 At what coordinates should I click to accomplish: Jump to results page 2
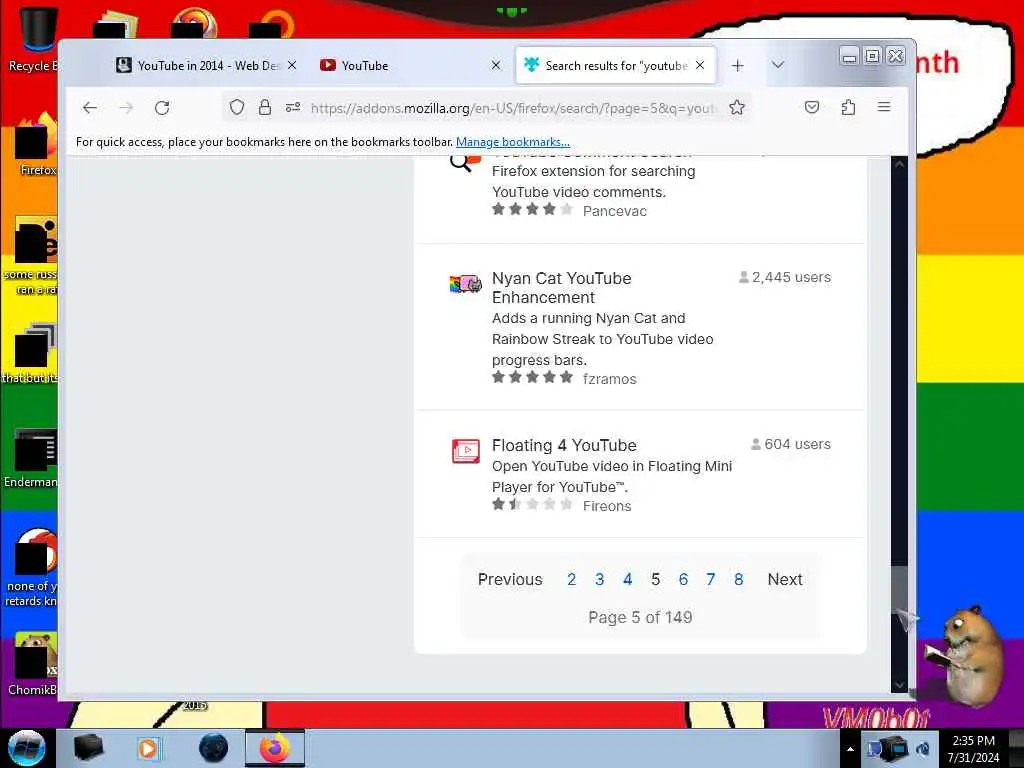(x=571, y=579)
